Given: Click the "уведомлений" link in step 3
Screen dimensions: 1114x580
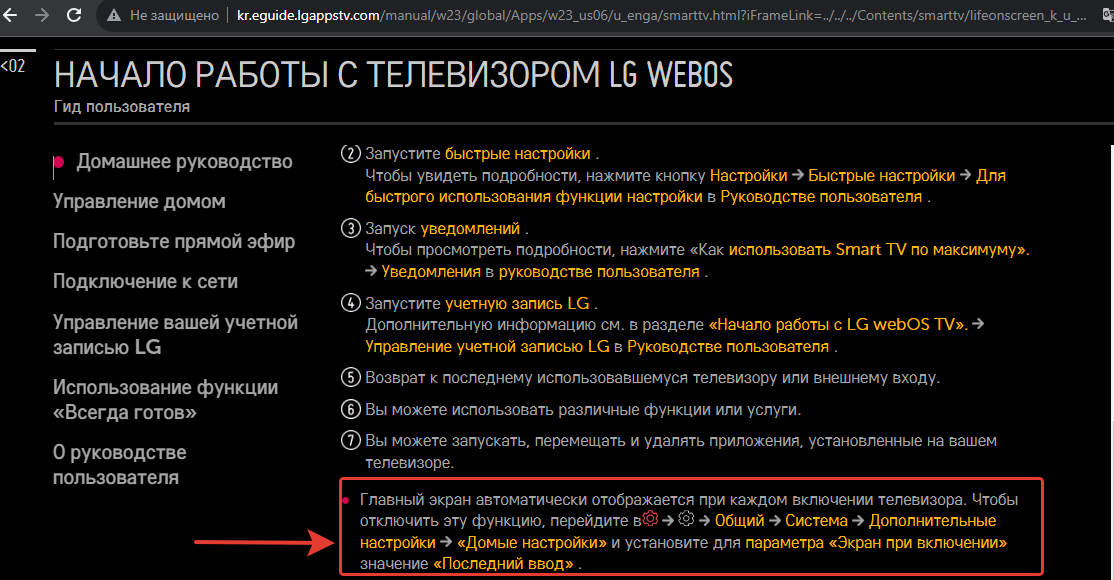Looking at the screenshot, I should coord(470,228).
